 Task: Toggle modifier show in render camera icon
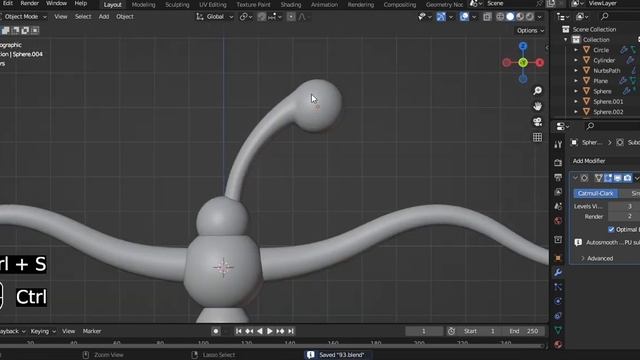click(x=627, y=178)
